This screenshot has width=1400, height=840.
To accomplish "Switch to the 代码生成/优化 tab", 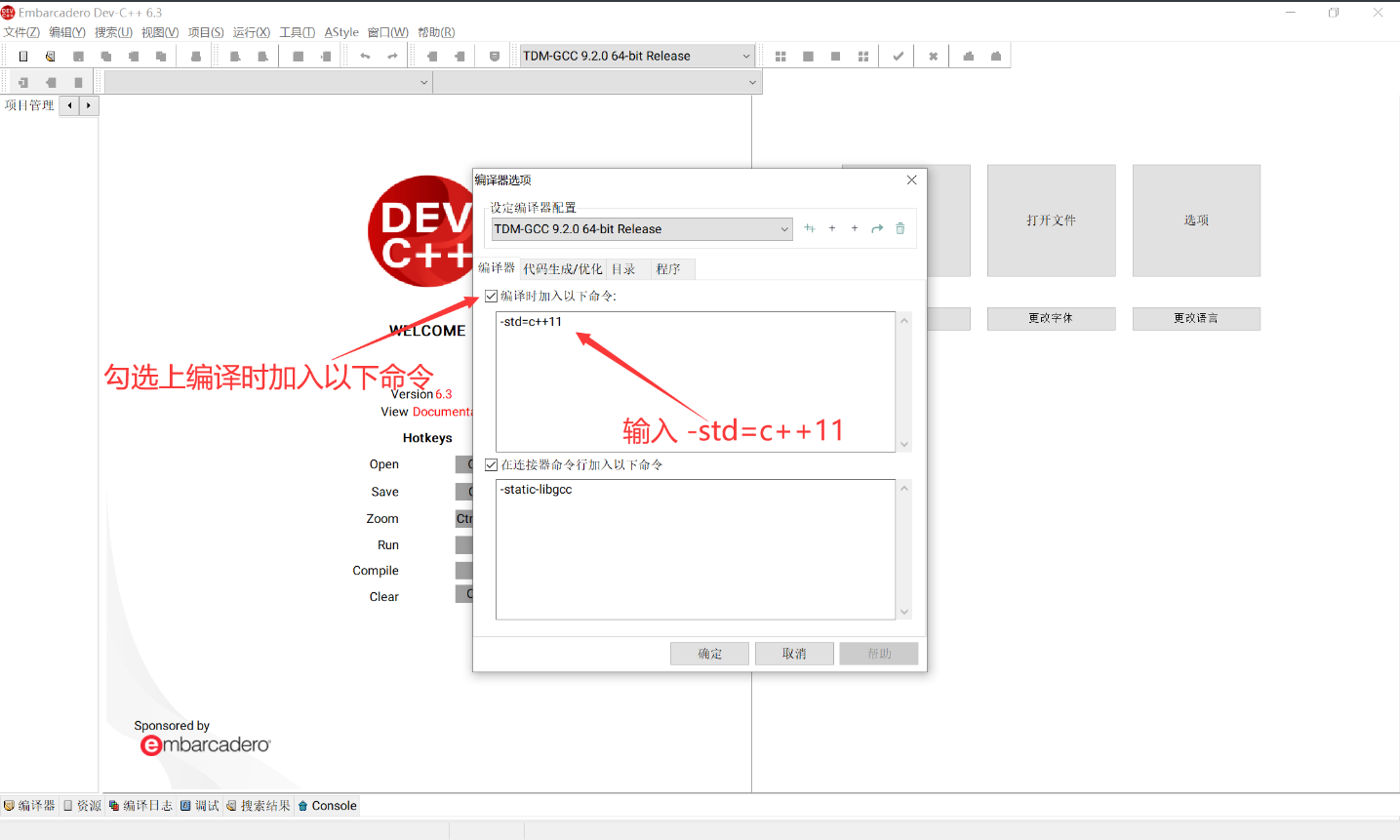I will (x=562, y=269).
